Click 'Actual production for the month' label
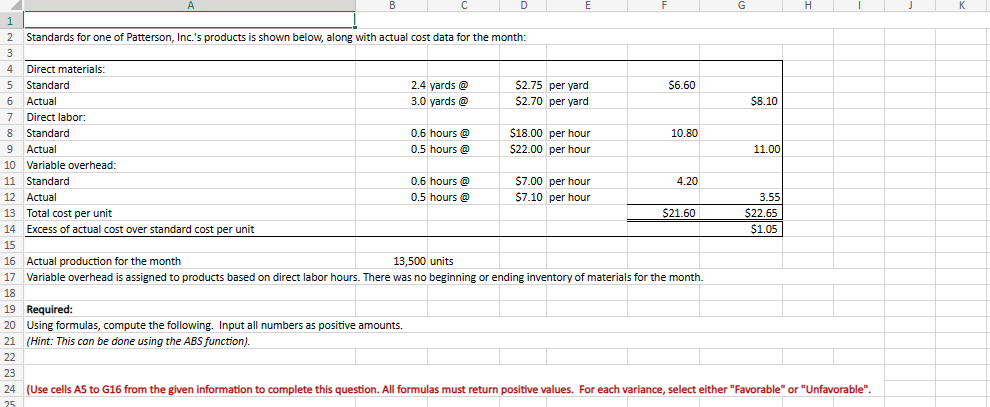The image size is (990, 407). coord(104,261)
